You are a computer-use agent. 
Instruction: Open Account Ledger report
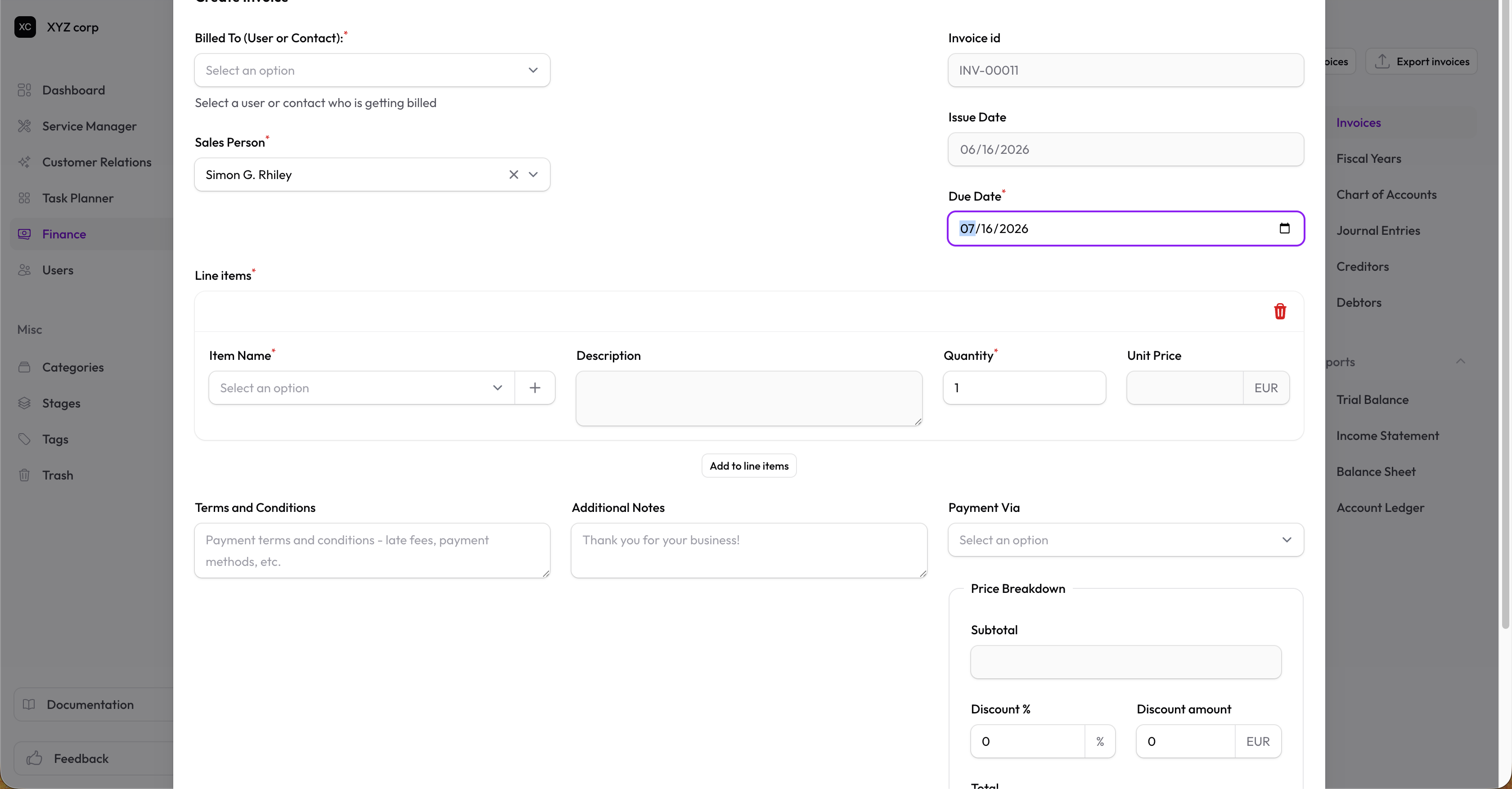pos(1380,507)
